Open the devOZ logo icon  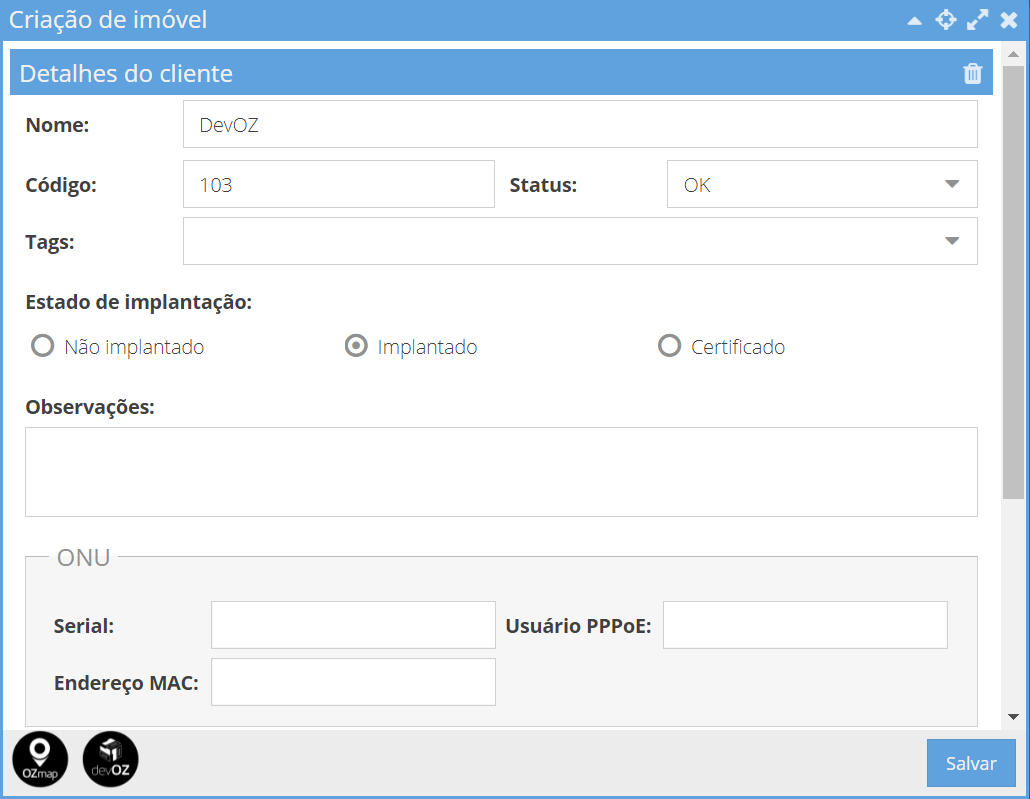[x=110, y=759]
